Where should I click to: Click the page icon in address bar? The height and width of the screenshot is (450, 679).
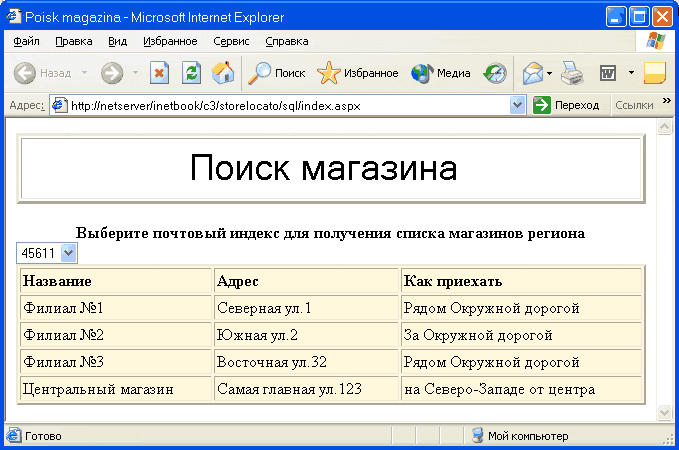click(x=59, y=105)
